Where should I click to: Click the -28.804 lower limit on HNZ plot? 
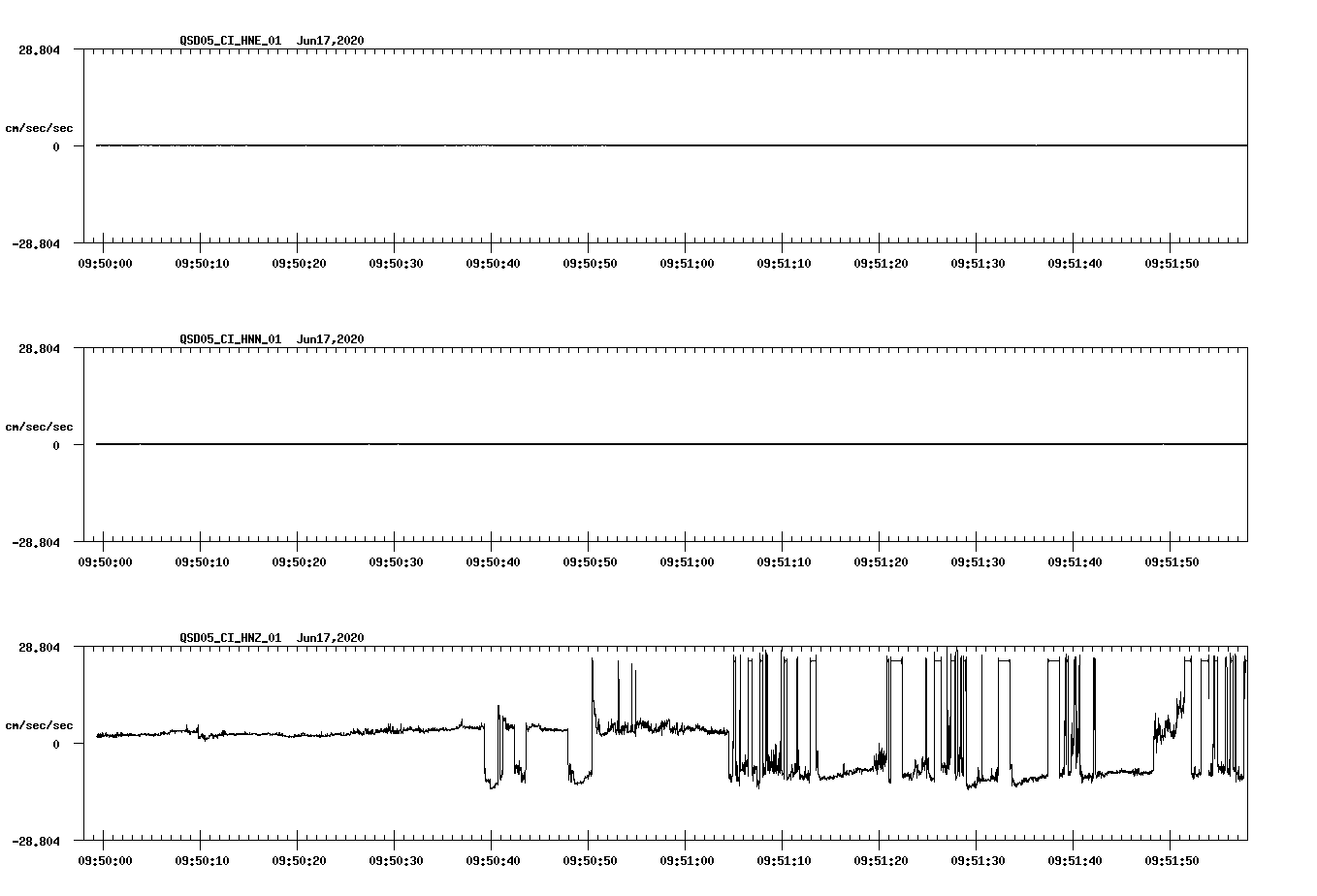pyautogui.click(x=36, y=841)
